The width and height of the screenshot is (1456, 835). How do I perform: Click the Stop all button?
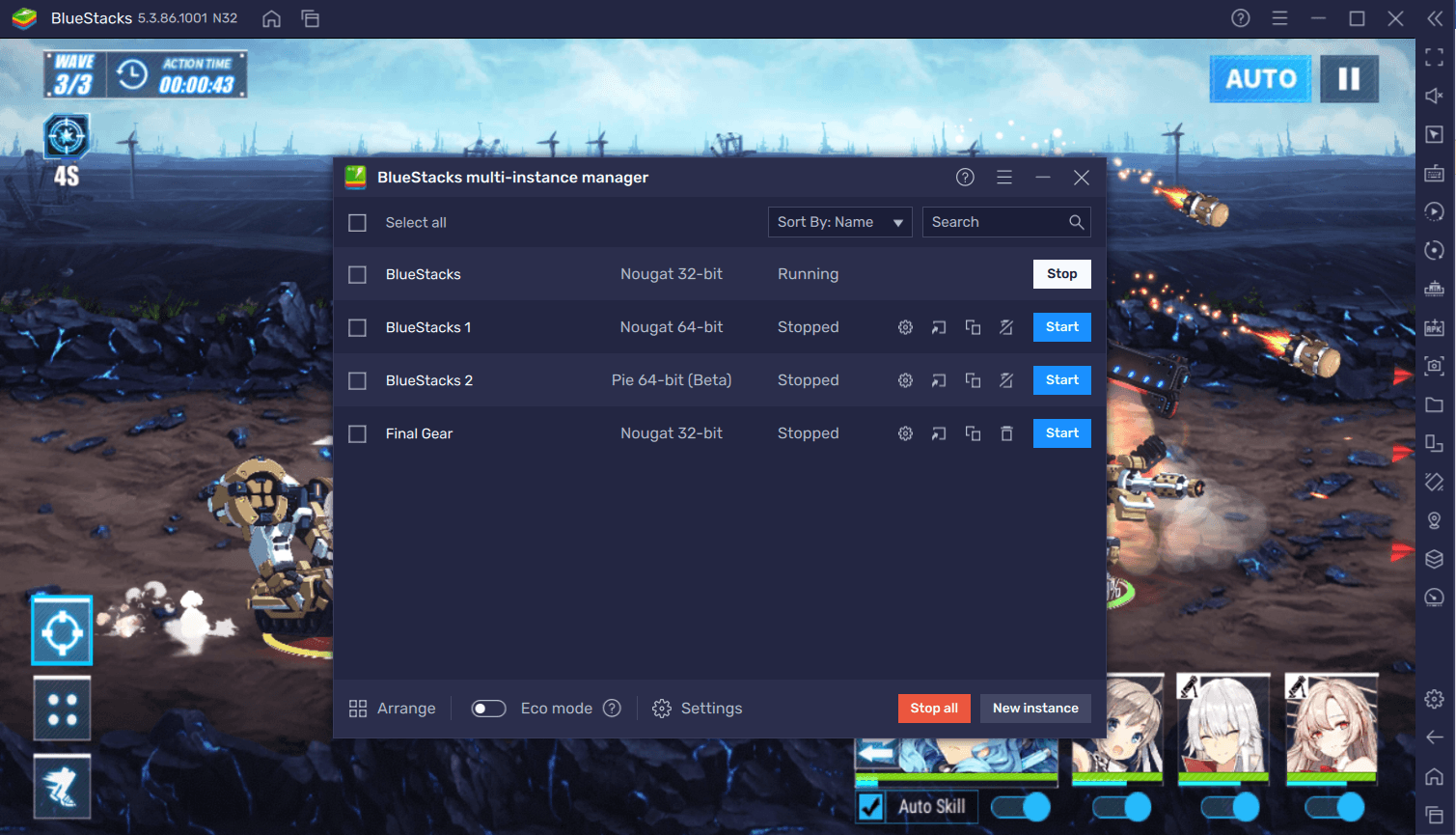point(934,709)
